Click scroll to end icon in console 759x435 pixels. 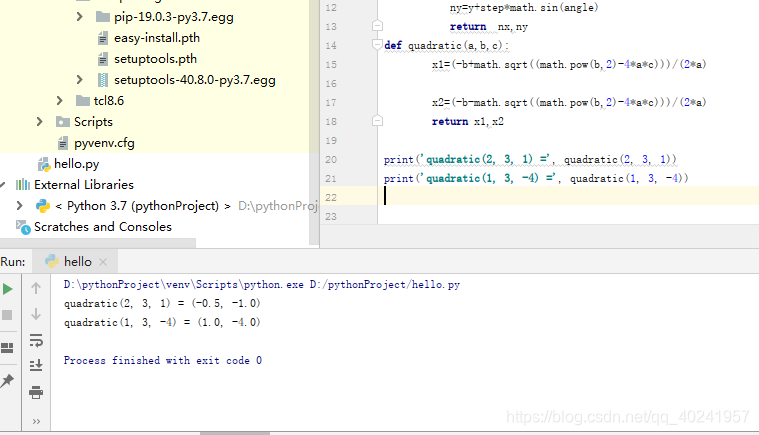click(36, 365)
